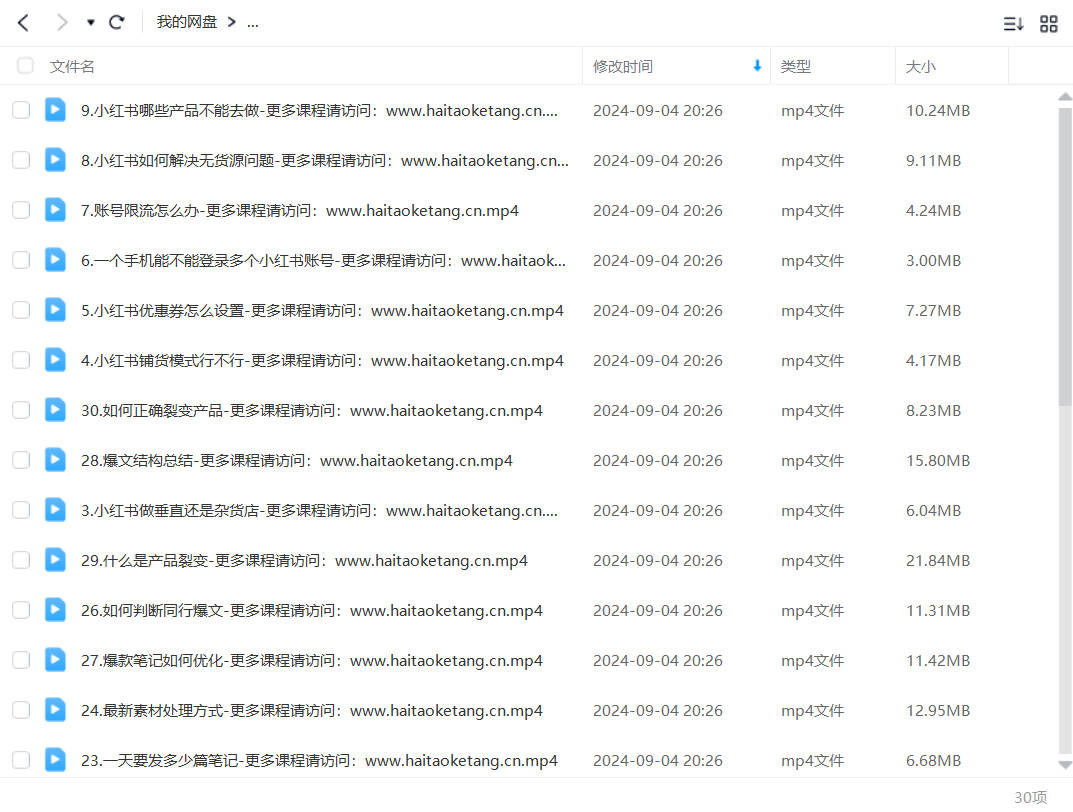Open file 8.小红书如何解决无货源问题
The image size is (1073, 812).
click(324, 161)
